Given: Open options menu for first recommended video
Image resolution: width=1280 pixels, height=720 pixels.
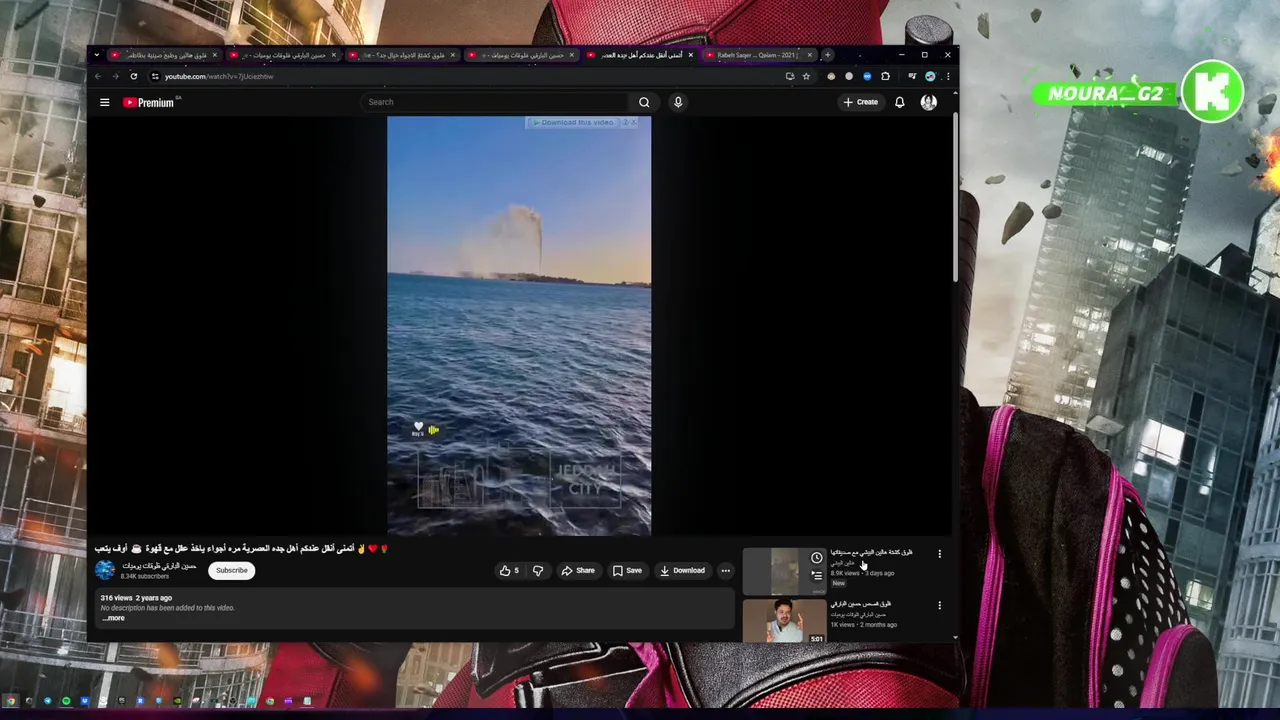Looking at the screenshot, I should pos(939,553).
